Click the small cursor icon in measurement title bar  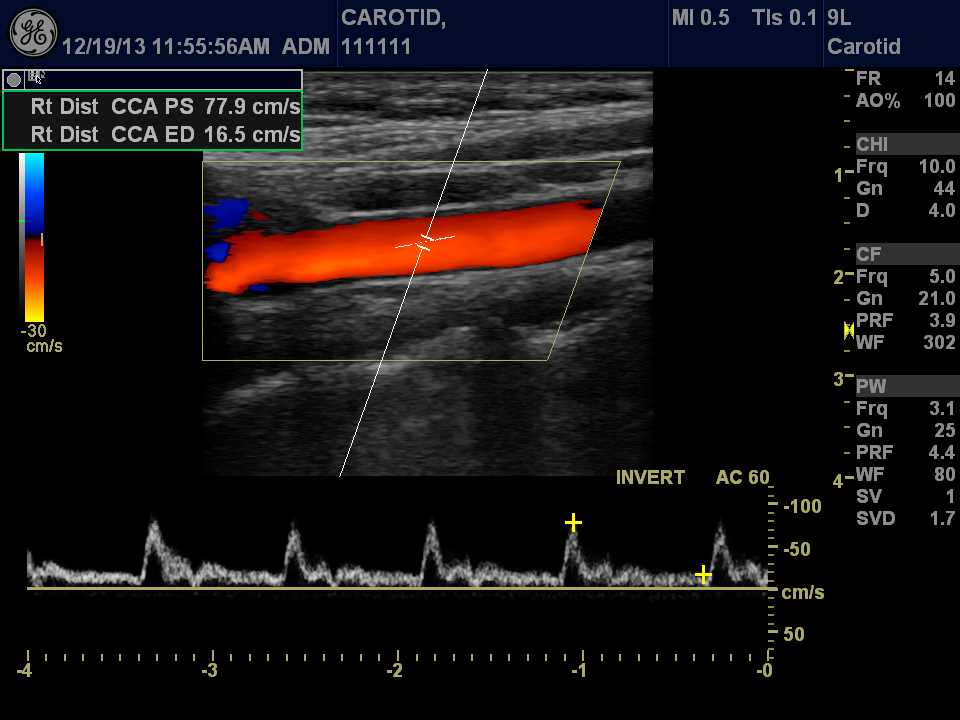pyautogui.click(x=35, y=77)
